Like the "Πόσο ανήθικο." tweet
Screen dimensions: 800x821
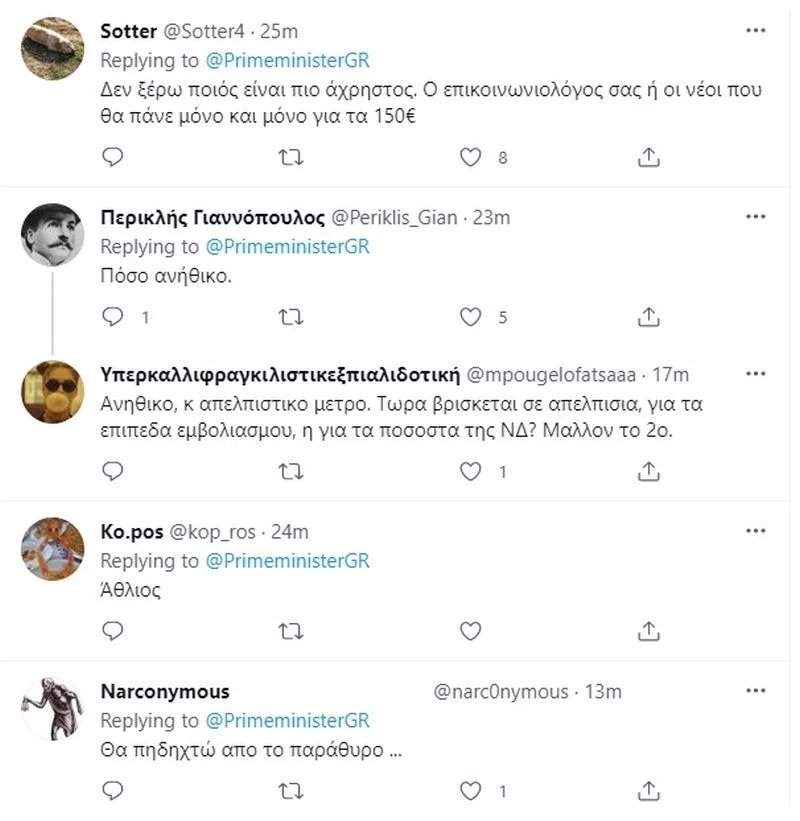(470, 317)
